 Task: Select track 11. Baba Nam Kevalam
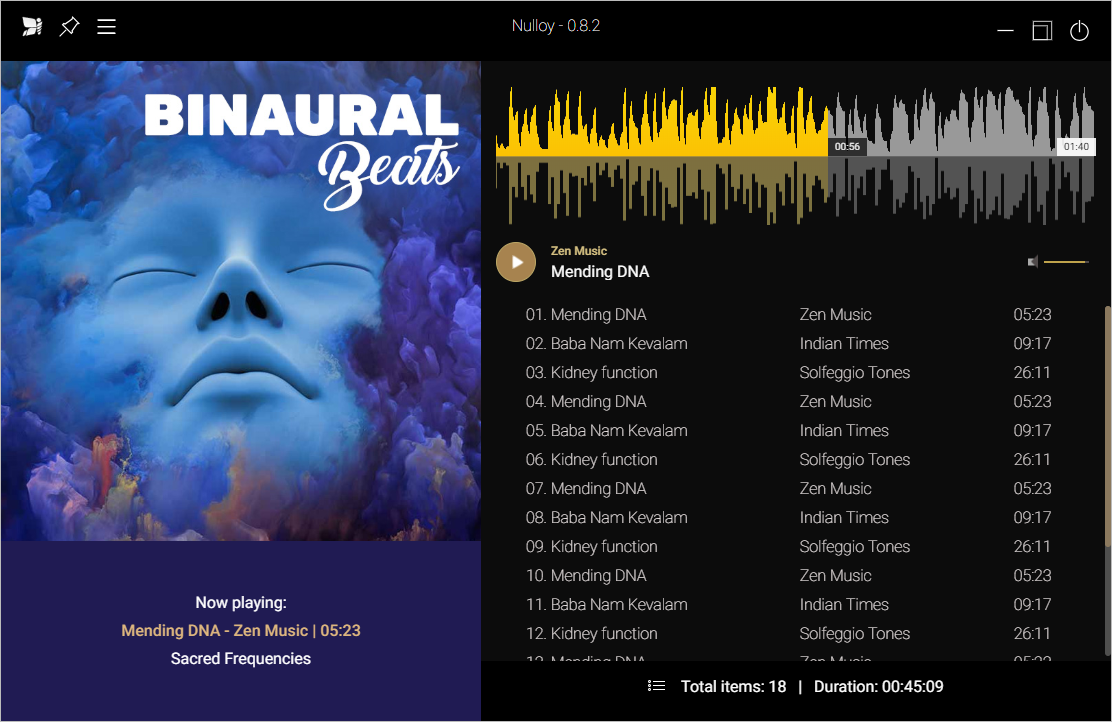tap(788, 605)
